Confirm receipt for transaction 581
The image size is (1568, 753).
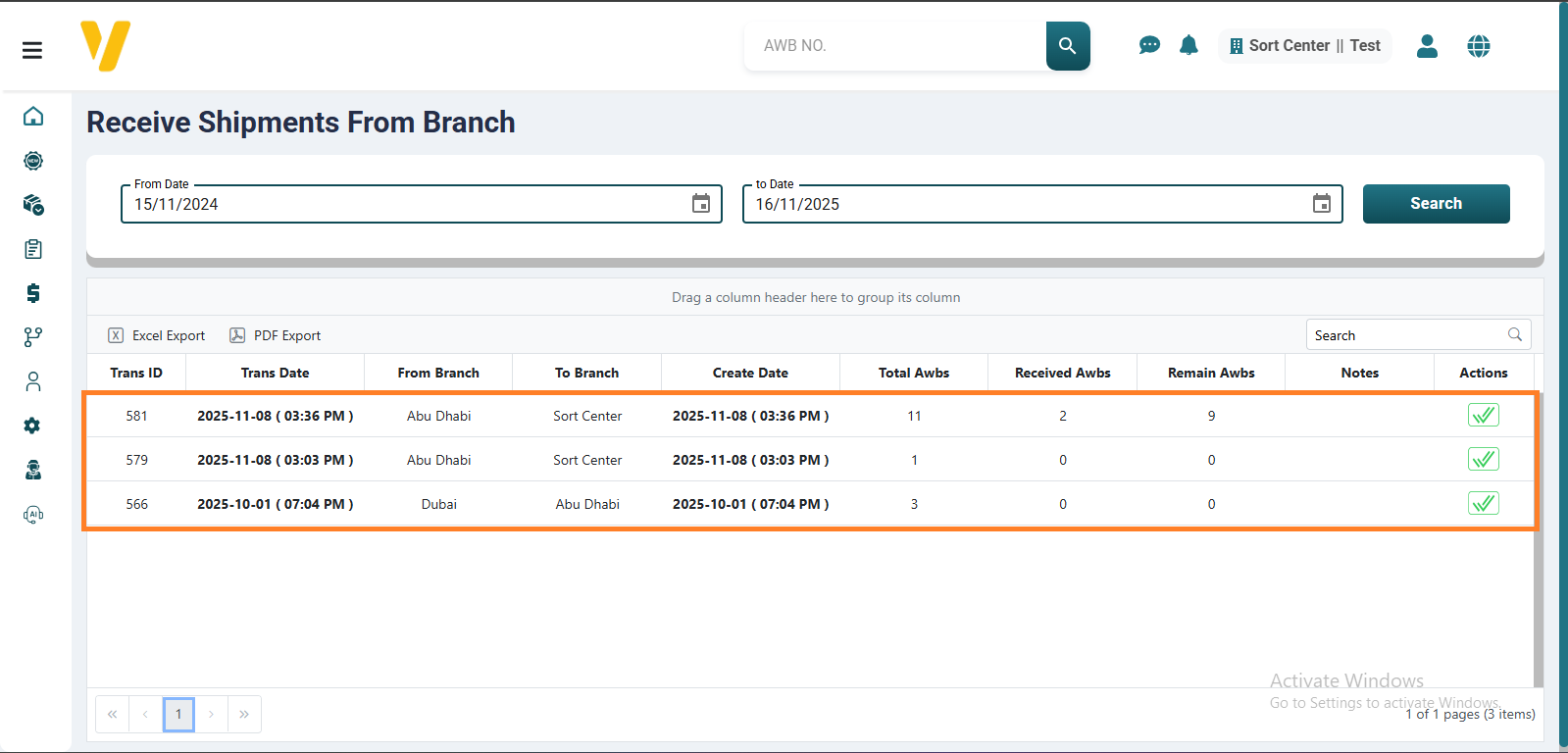[x=1483, y=416]
